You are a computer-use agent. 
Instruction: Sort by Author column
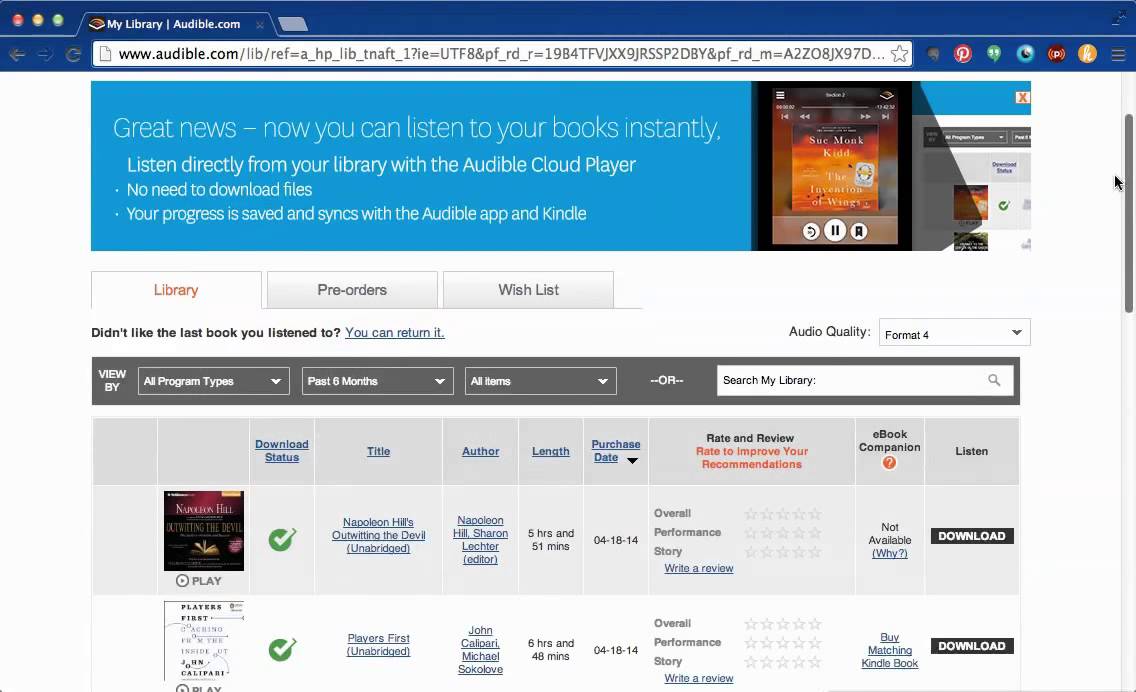[x=480, y=451]
